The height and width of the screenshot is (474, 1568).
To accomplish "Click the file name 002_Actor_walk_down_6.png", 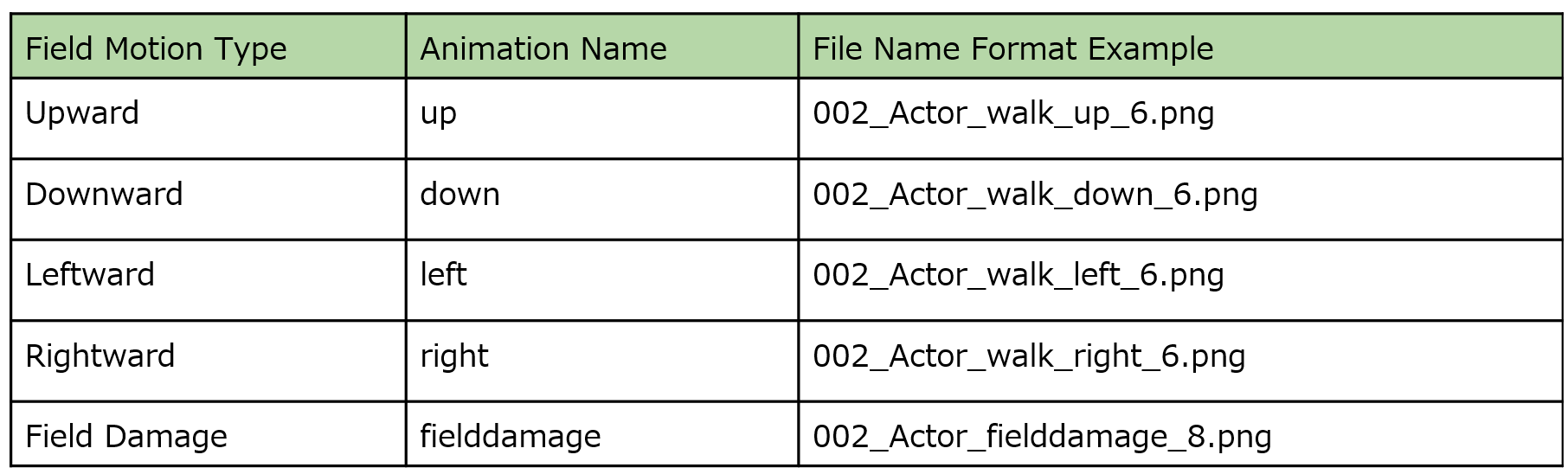I will pyautogui.click(x=1035, y=194).
